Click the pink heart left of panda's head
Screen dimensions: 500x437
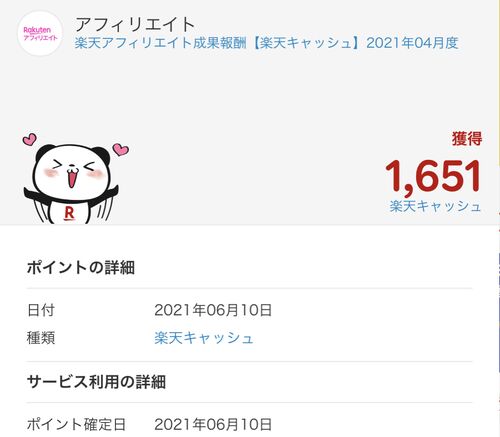click(x=29, y=139)
